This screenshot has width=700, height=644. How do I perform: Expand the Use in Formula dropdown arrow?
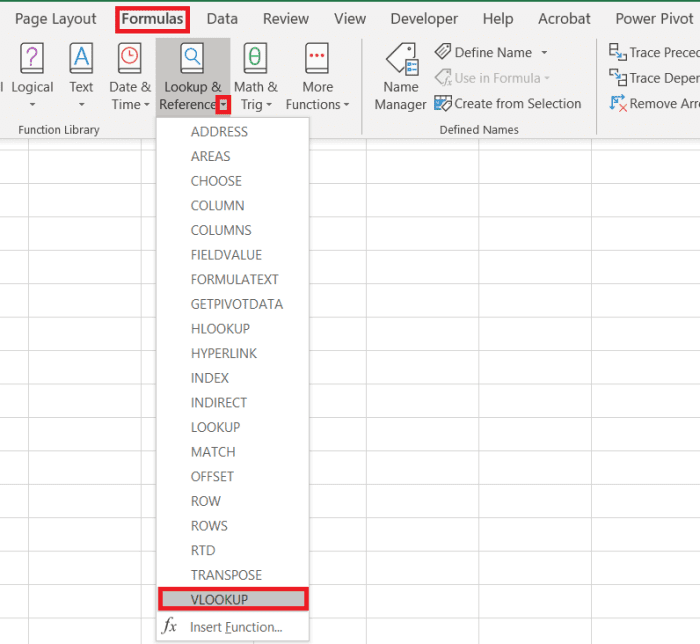click(x=546, y=78)
